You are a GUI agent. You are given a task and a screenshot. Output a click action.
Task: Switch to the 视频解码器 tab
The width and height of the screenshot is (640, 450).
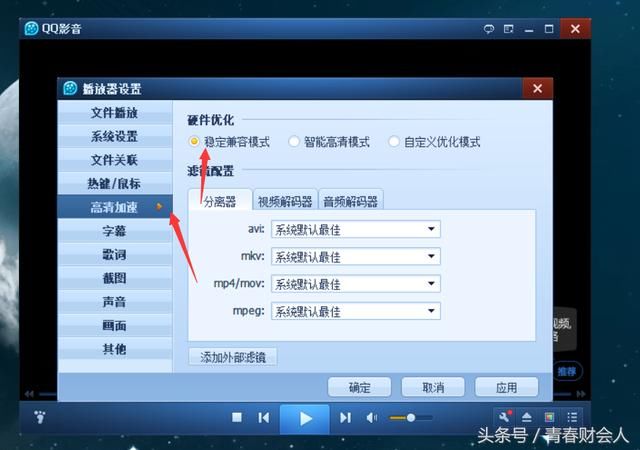click(x=285, y=200)
